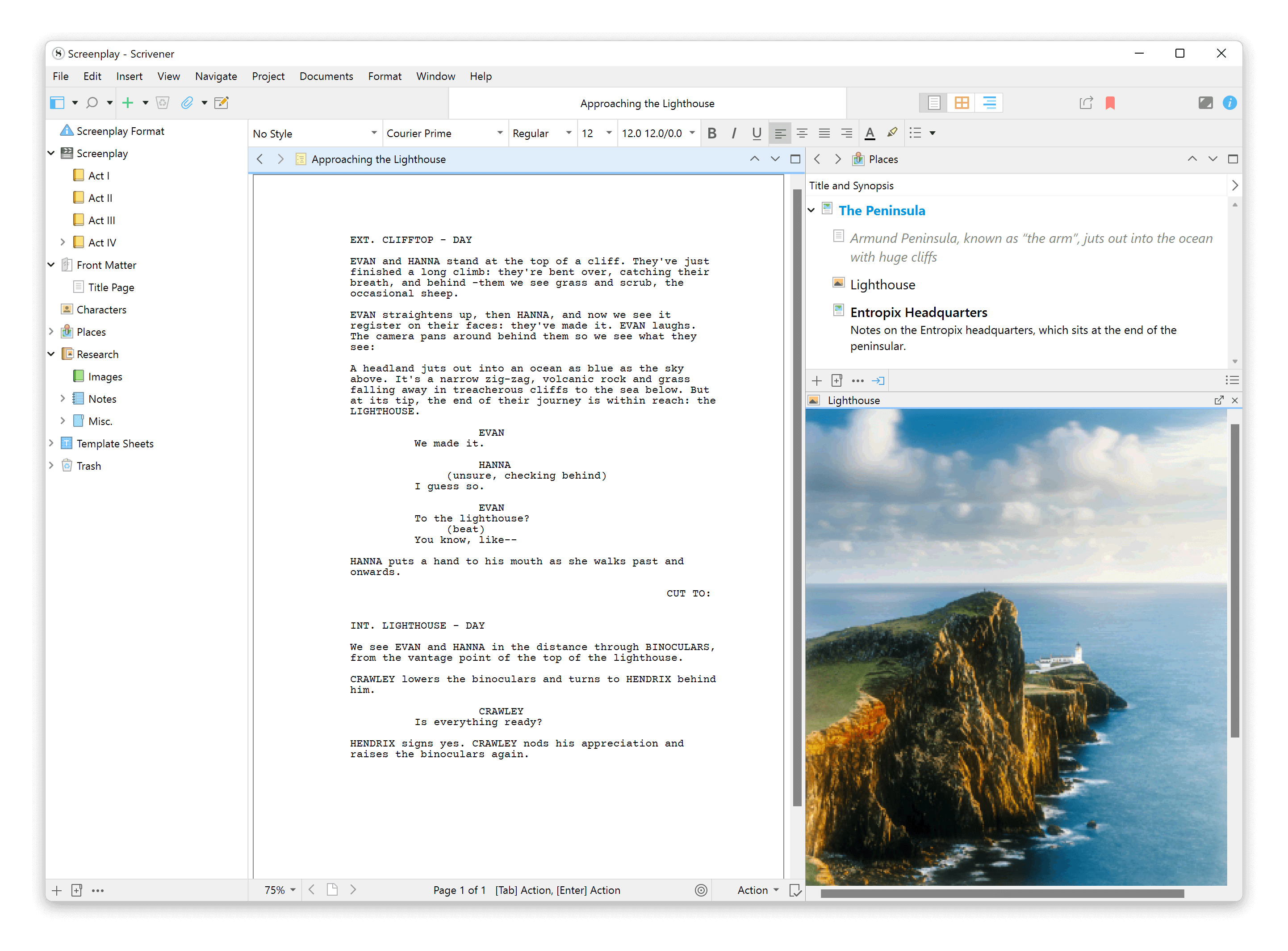The width and height of the screenshot is (1288, 951).
Task: Click the red Bookmark icon
Action: [x=1110, y=103]
